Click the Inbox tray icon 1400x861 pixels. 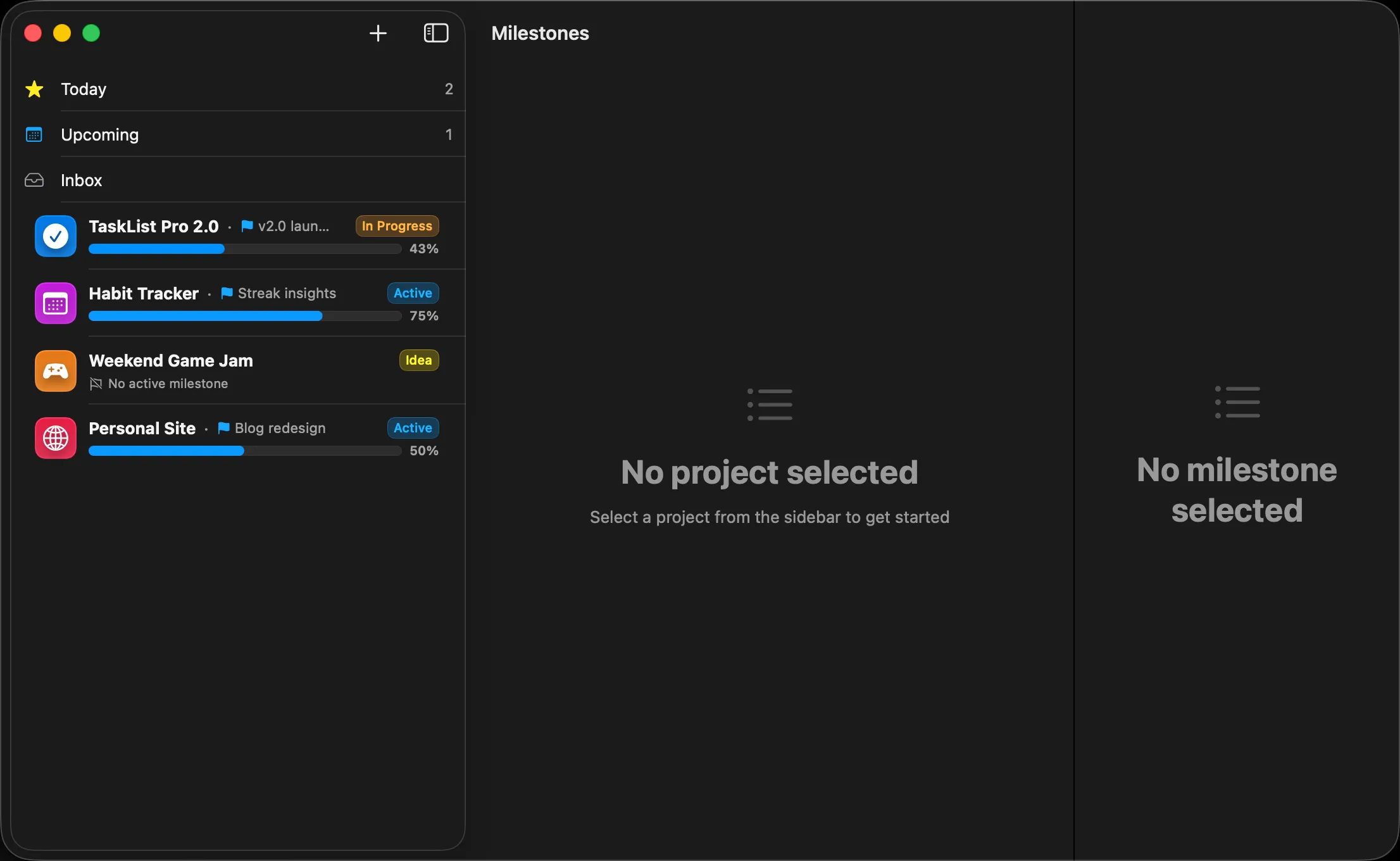click(x=34, y=180)
